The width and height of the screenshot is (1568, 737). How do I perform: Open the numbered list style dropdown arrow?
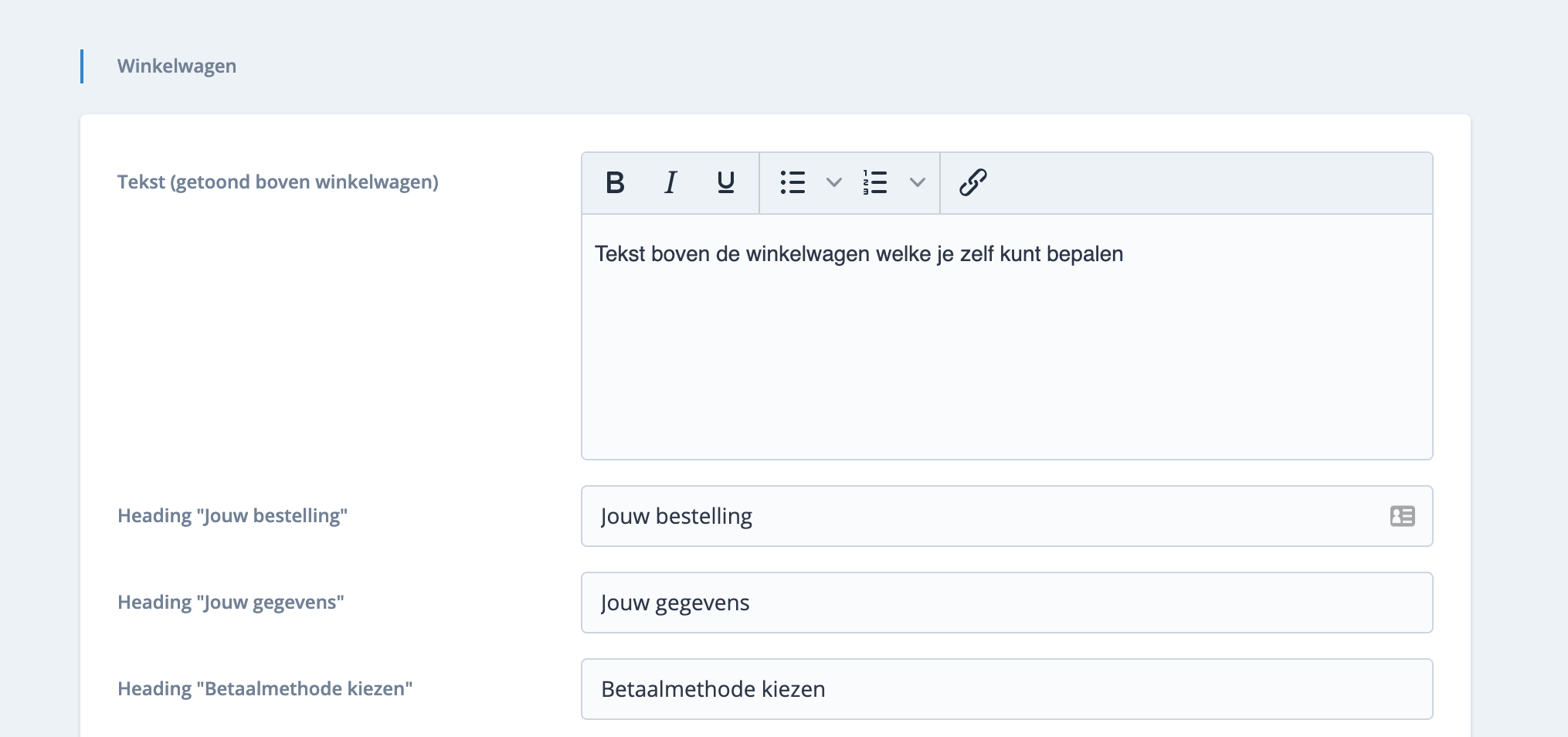(917, 183)
